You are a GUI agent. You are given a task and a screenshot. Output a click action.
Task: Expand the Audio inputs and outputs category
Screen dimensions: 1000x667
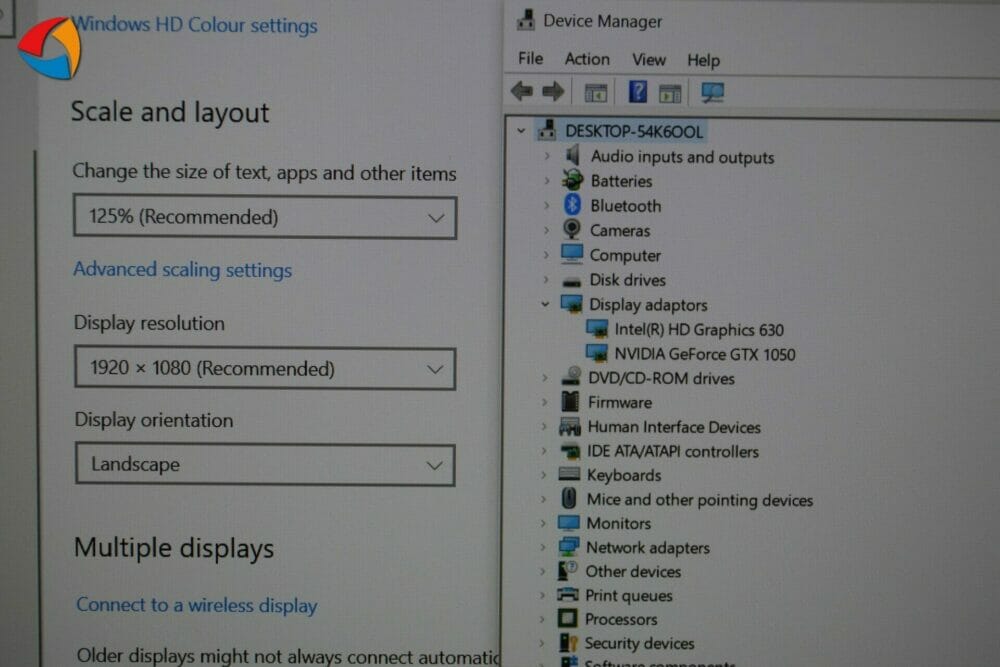point(547,156)
